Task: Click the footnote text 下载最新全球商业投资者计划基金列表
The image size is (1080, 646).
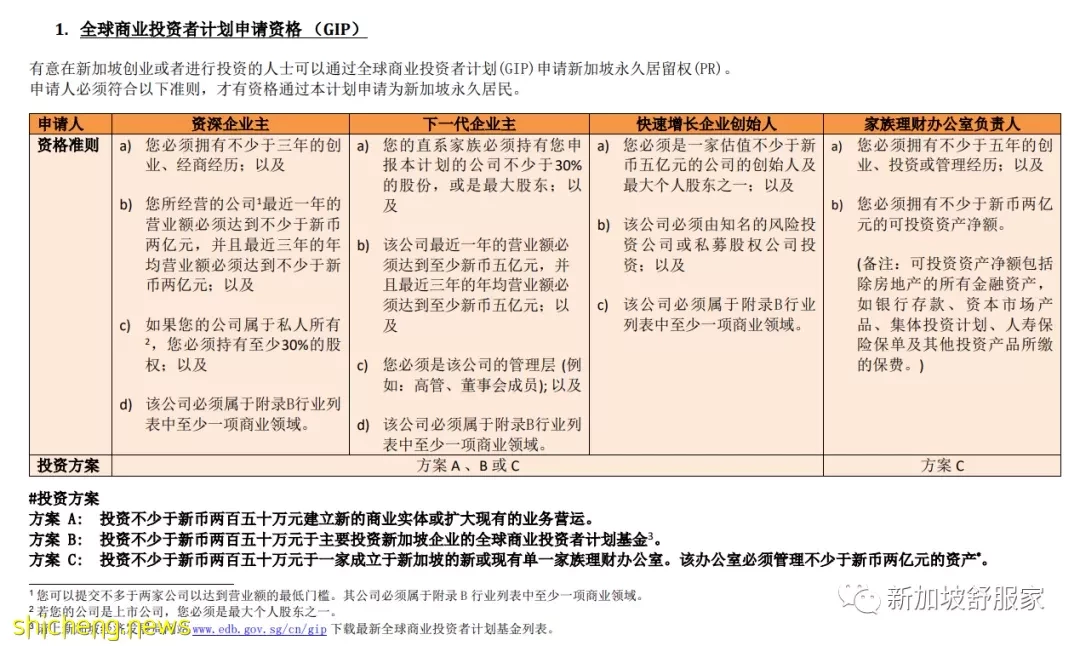Action: [x=442, y=629]
